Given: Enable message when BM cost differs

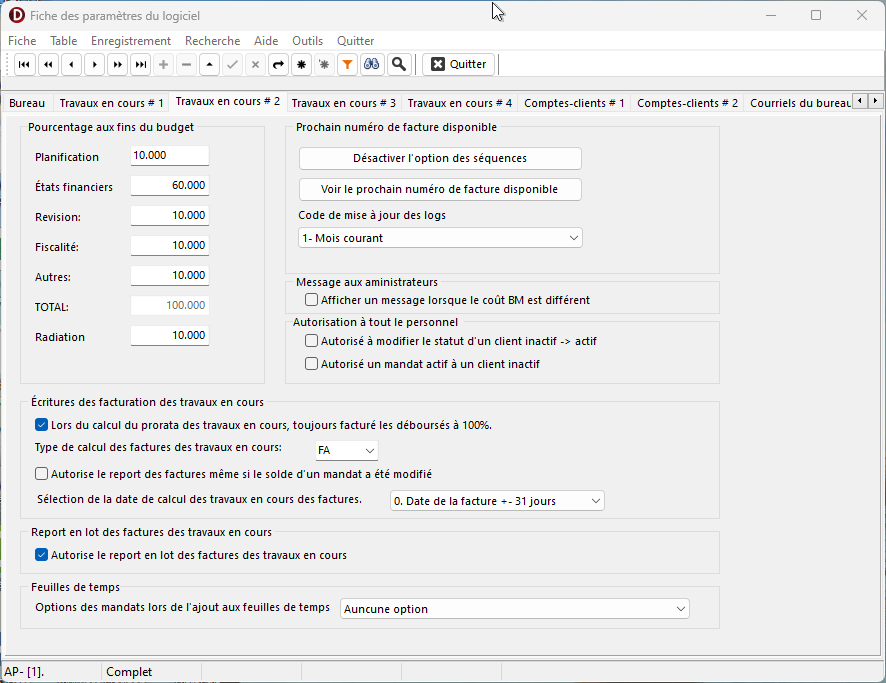Looking at the screenshot, I should (311, 299).
